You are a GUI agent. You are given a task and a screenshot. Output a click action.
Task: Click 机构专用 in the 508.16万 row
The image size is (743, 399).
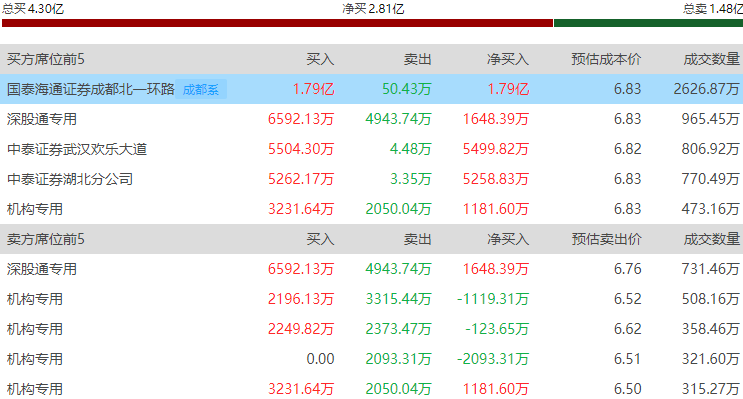click(35, 299)
